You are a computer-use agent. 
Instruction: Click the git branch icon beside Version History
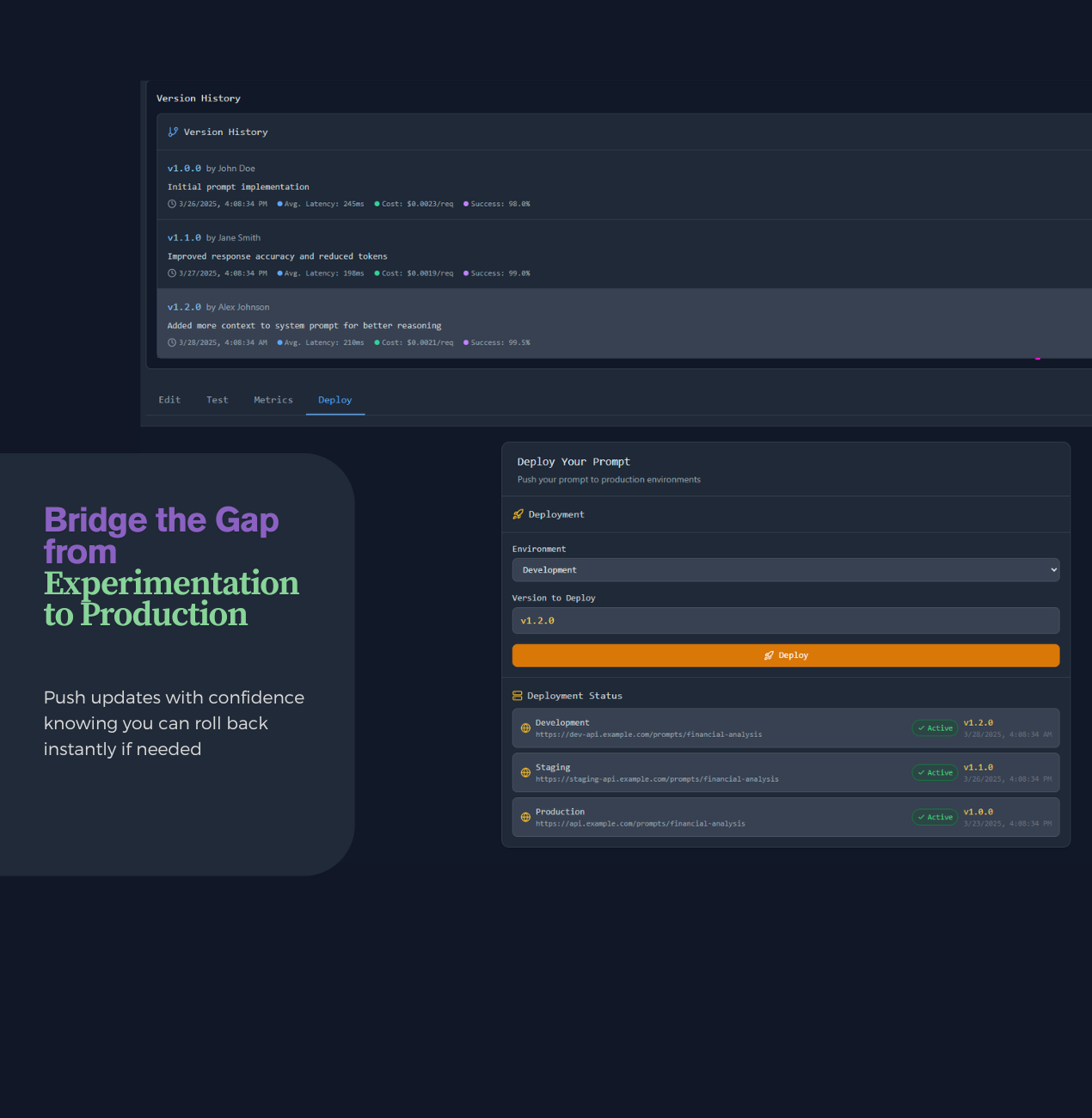[173, 132]
